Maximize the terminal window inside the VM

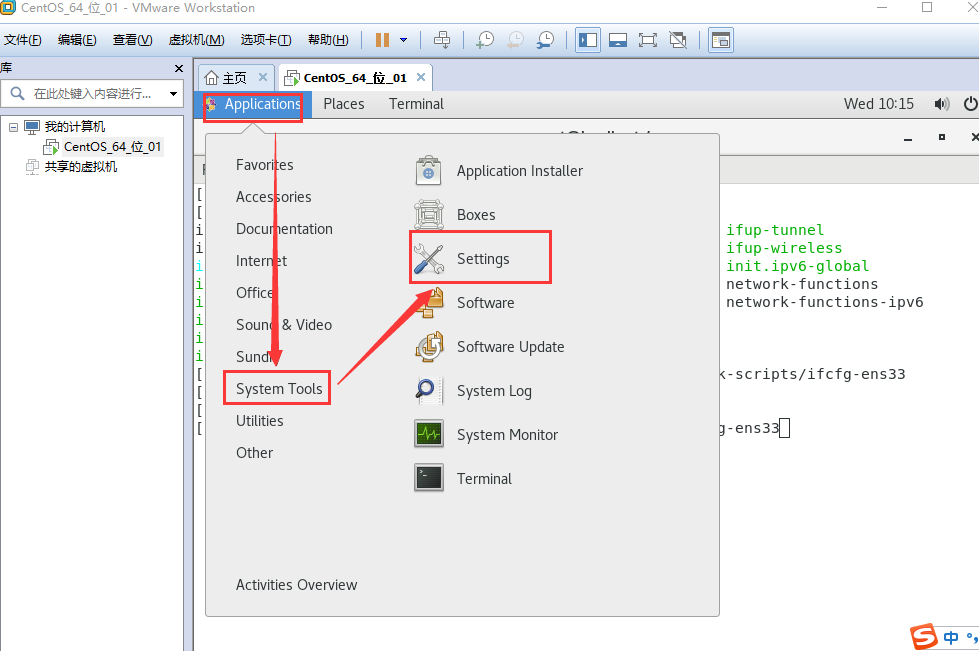tap(942, 137)
